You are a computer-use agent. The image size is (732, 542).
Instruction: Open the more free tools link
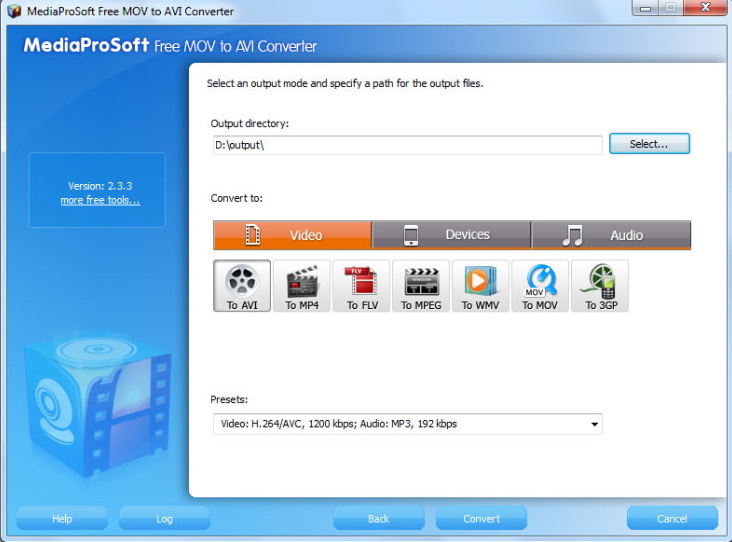click(x=100, y=200)
